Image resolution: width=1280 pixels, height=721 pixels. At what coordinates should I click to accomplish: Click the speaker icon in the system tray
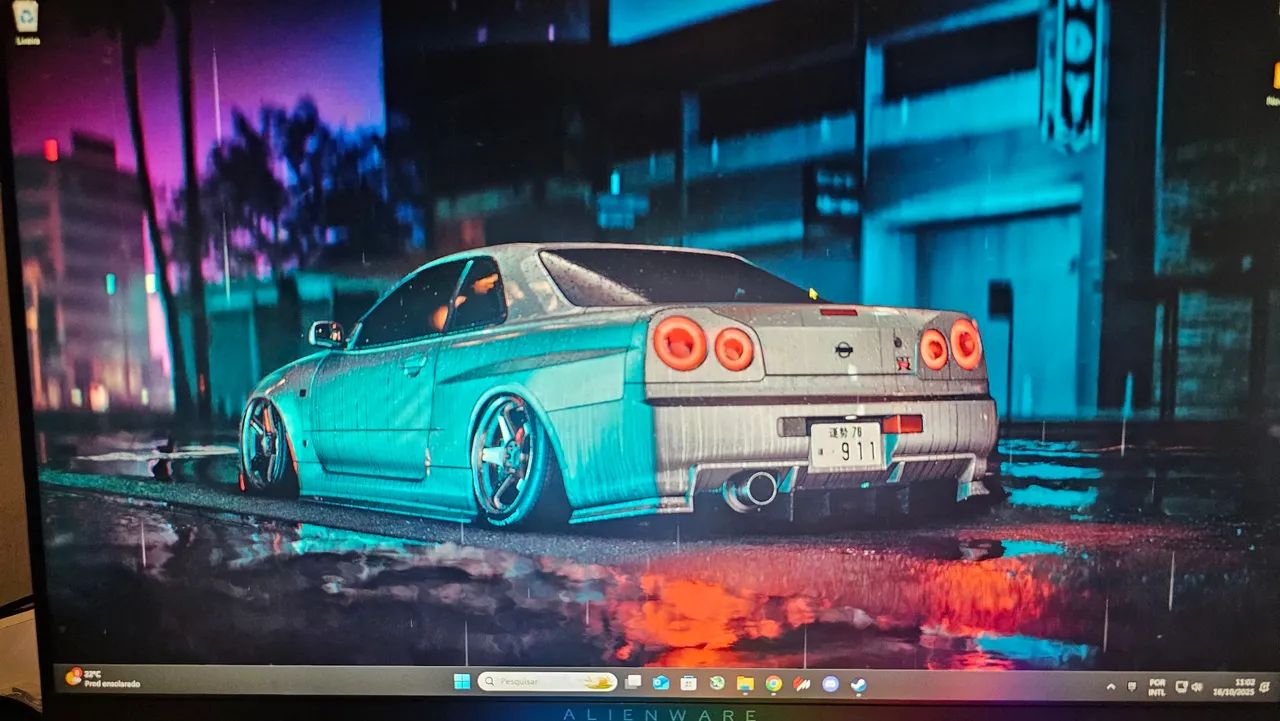click(x=1198, y=687)
